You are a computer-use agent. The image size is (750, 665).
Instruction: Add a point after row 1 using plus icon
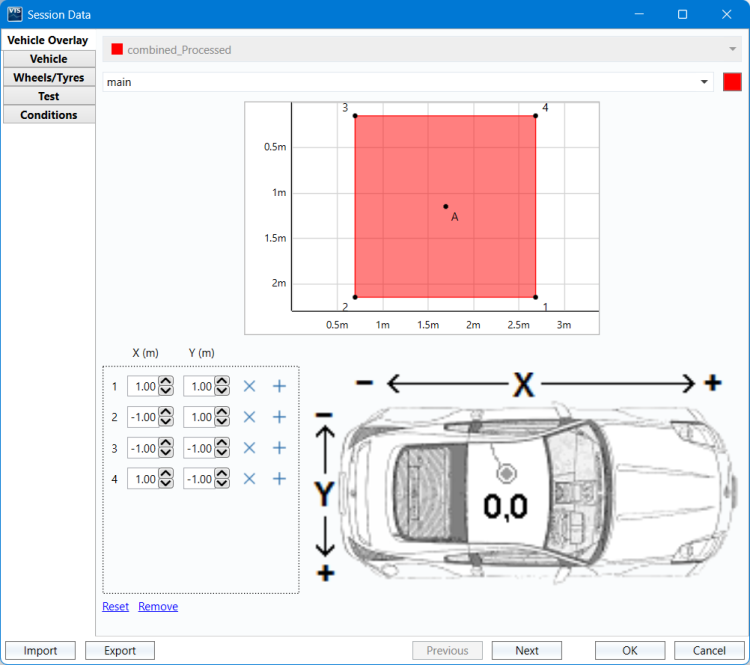[279, 386]
